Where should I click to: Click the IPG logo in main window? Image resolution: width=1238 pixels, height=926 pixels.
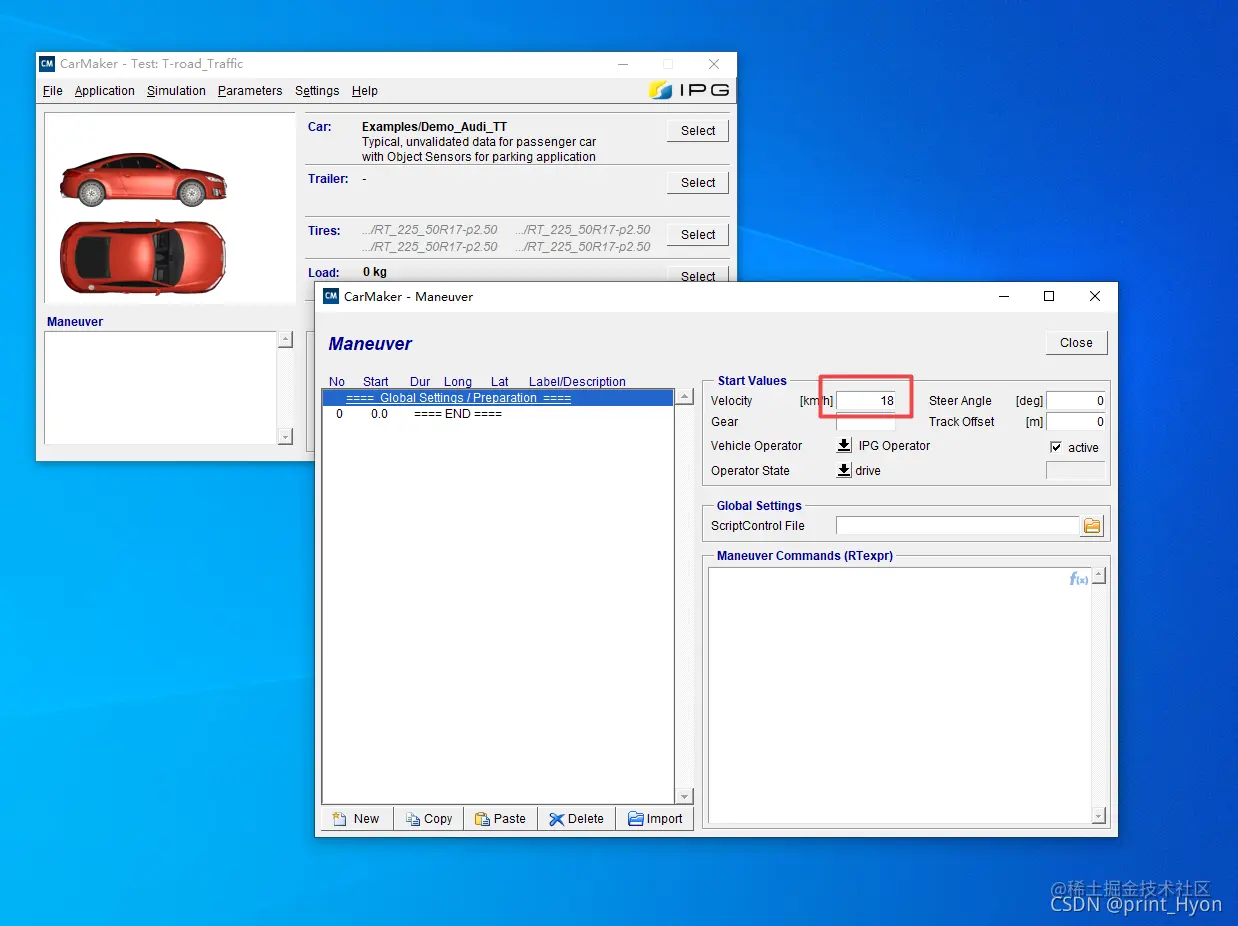point(689,90)
